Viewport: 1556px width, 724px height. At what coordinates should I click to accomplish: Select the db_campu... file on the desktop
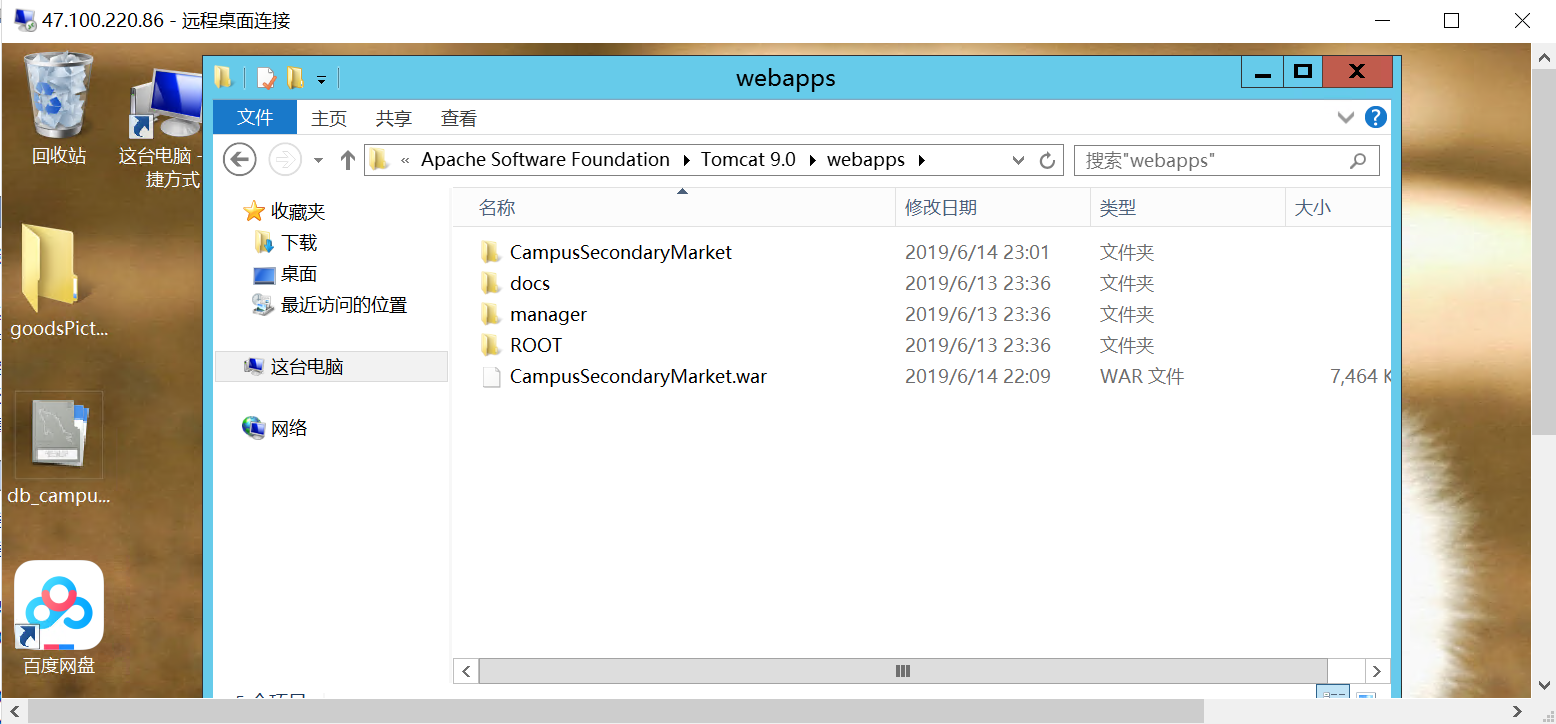click(x=59, y=450)
